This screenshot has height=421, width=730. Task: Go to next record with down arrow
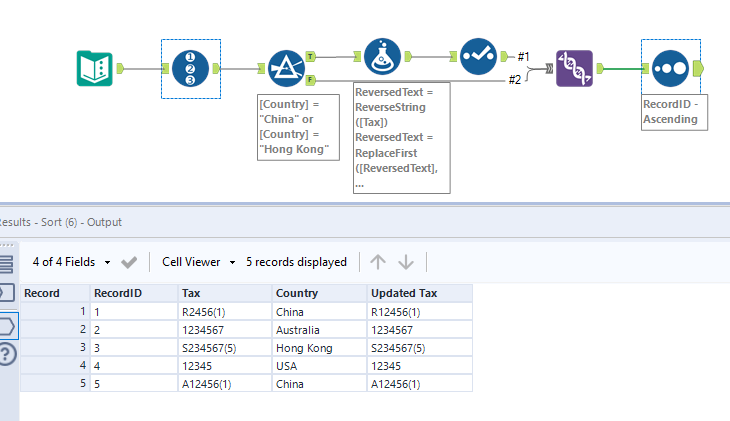coord(406,262)
